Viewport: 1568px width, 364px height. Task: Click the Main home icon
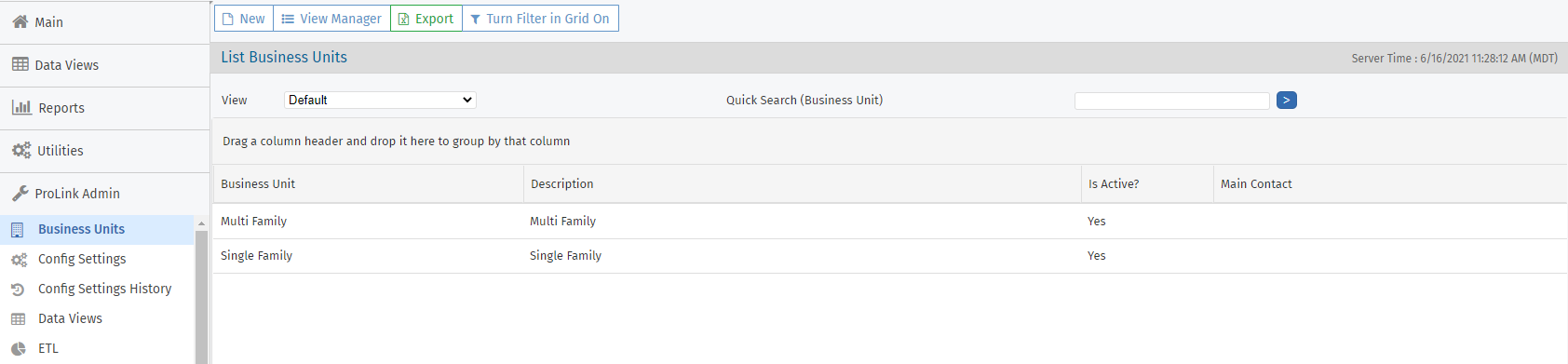[20, 21]
